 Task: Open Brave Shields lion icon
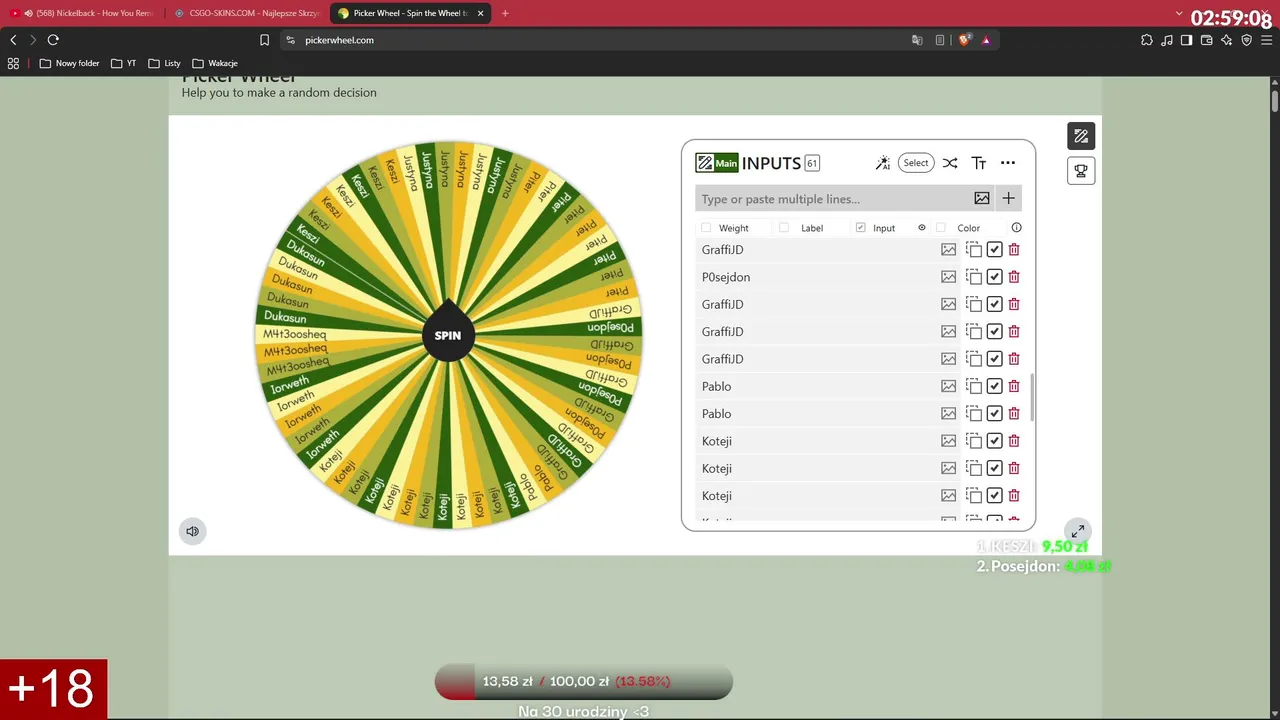pyautogui.click(x=964, y=40)
